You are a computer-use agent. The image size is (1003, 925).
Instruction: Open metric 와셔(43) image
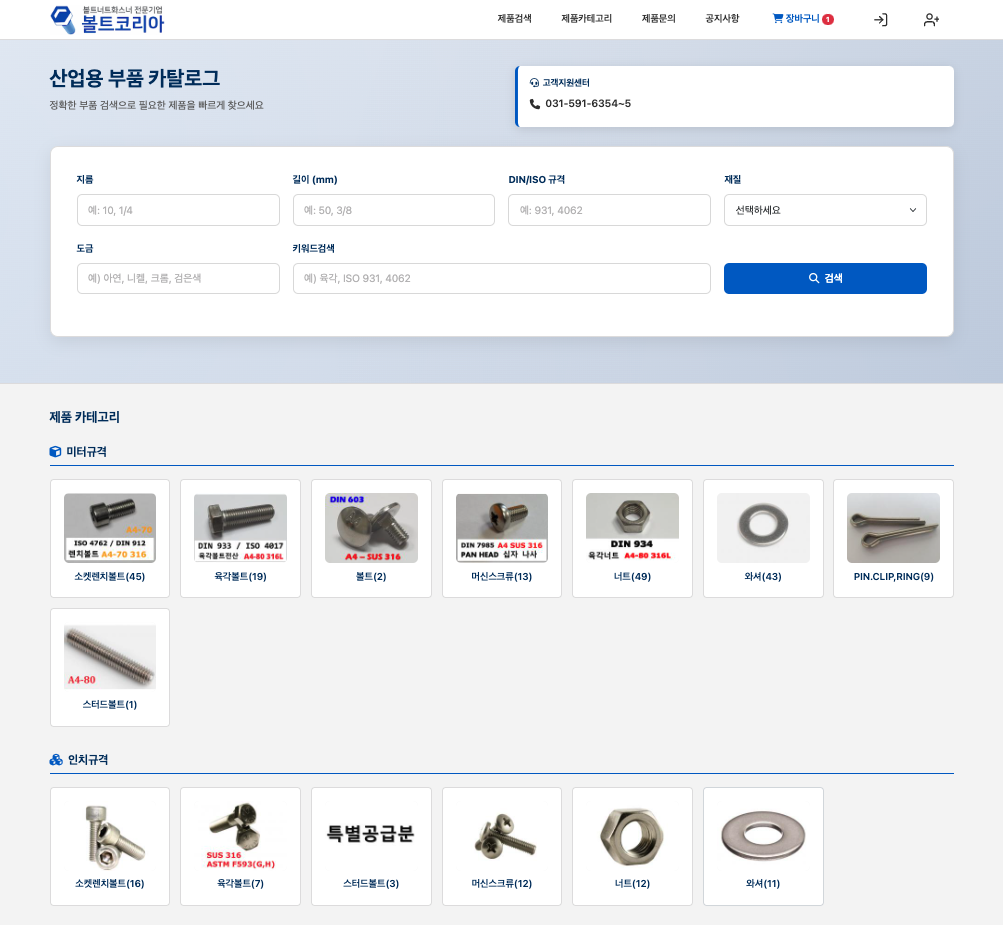(x=763, y=528)
